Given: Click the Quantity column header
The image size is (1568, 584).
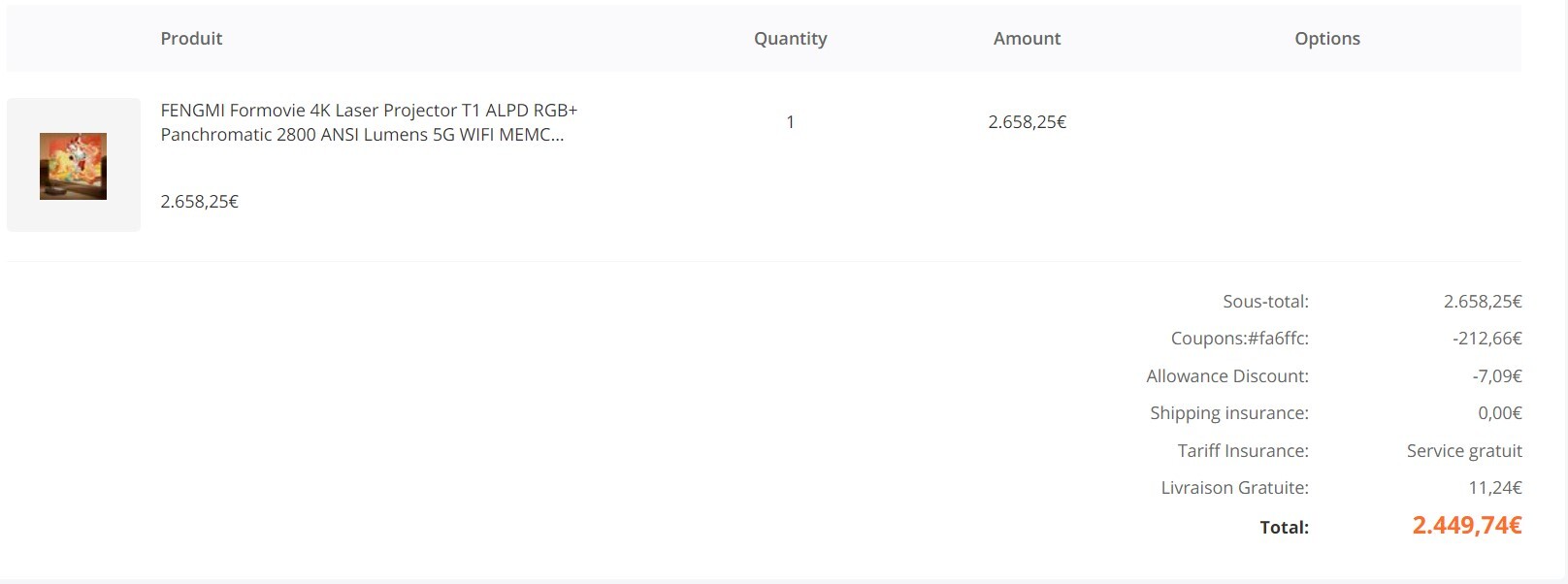Looking at the screenshot, I should pyautogui.click(x=790, y=39).
